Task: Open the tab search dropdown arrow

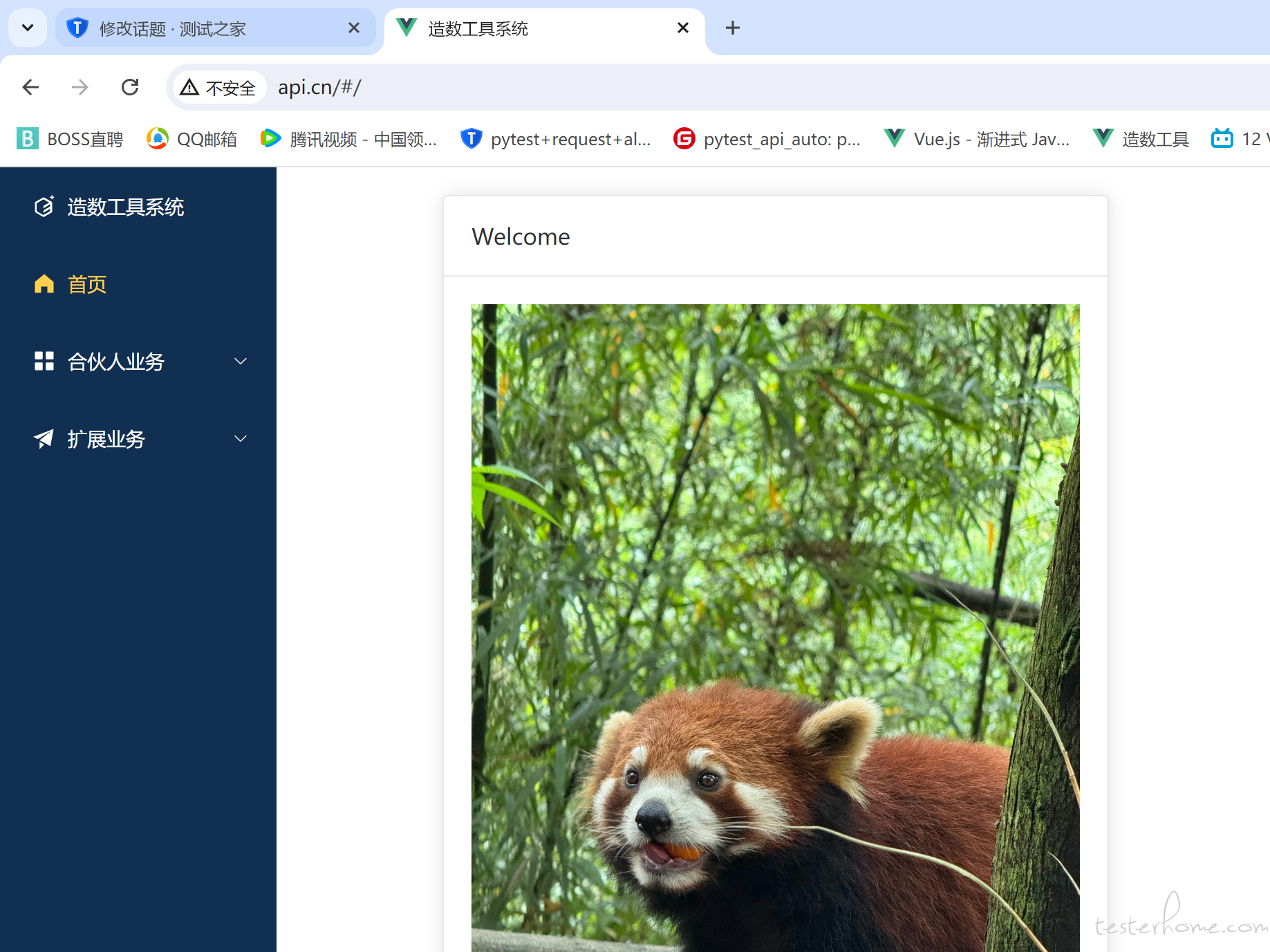Action: [x=28, y=28]
